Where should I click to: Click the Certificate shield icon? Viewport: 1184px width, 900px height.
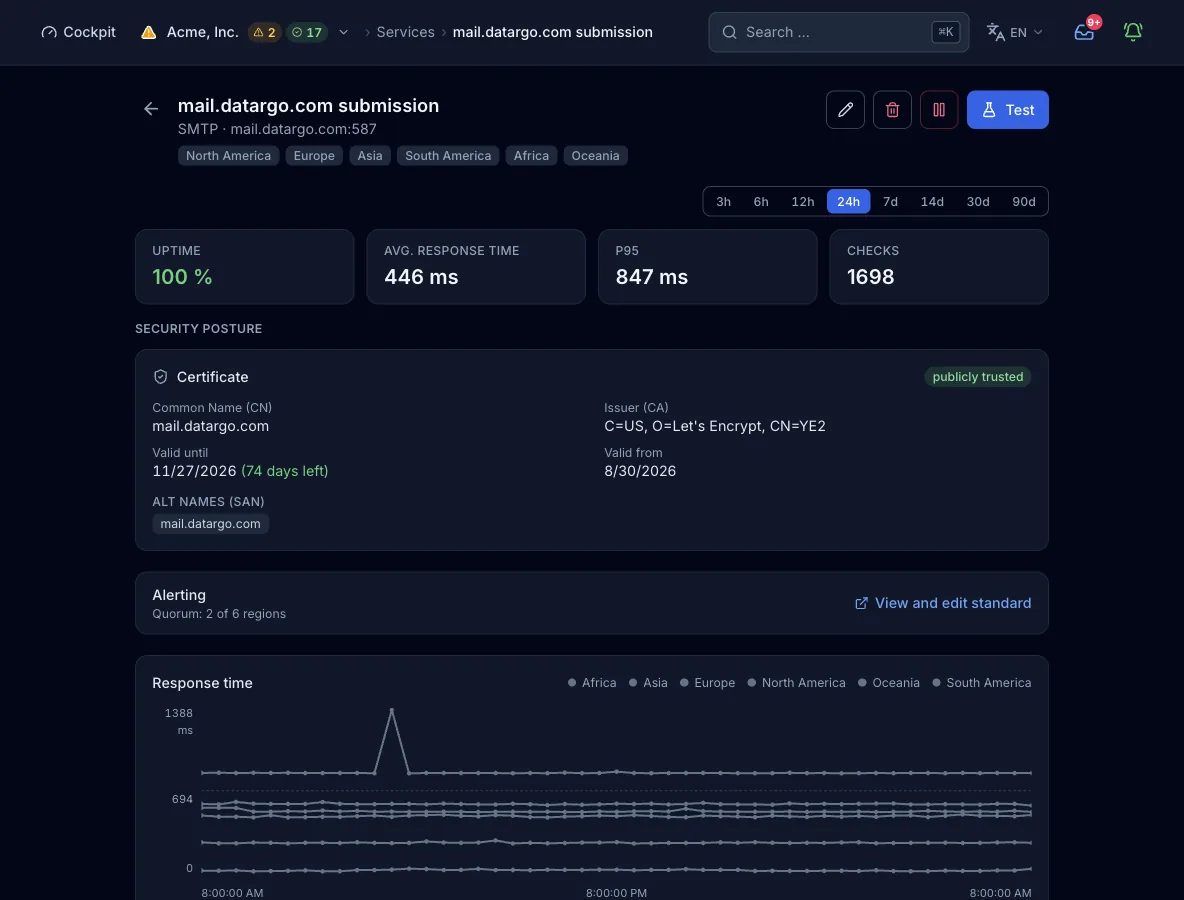(160, 377)
